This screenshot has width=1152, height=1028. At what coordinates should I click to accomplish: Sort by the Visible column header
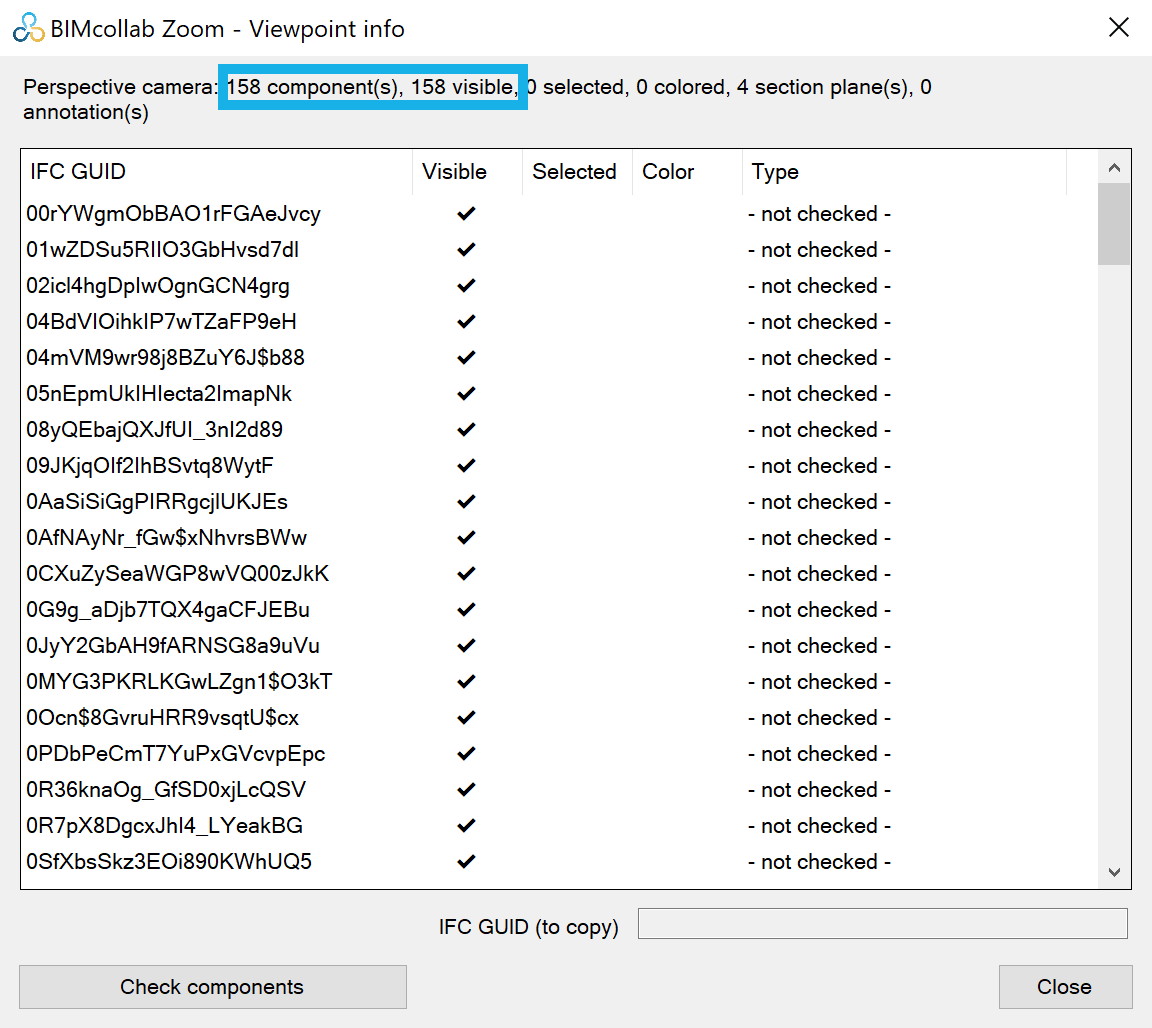pyautogui.click(x=467, y=172)
